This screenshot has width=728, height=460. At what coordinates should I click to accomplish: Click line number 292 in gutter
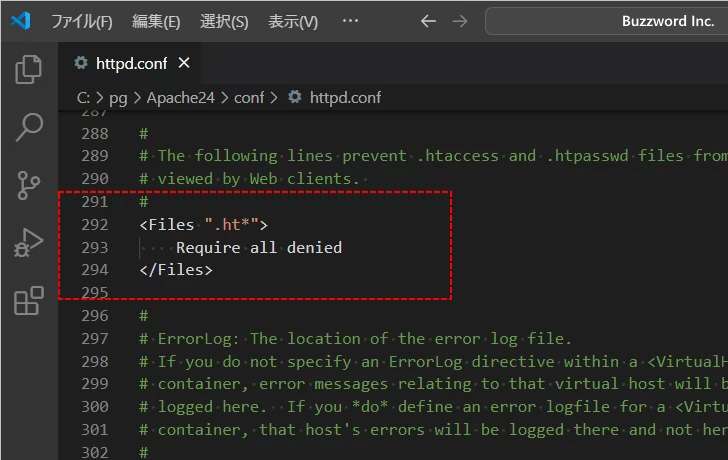tap(95, 225)
